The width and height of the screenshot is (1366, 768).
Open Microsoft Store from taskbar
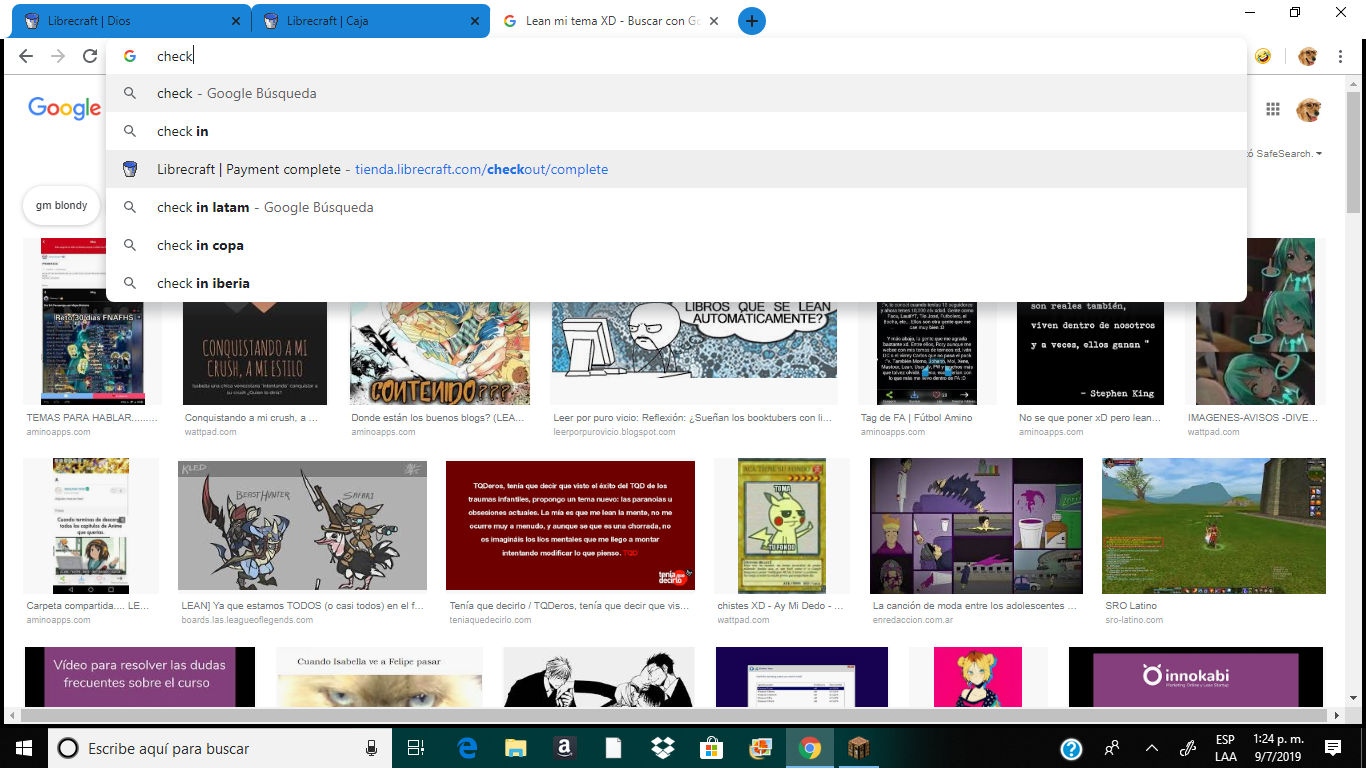(x=711, y=748)
